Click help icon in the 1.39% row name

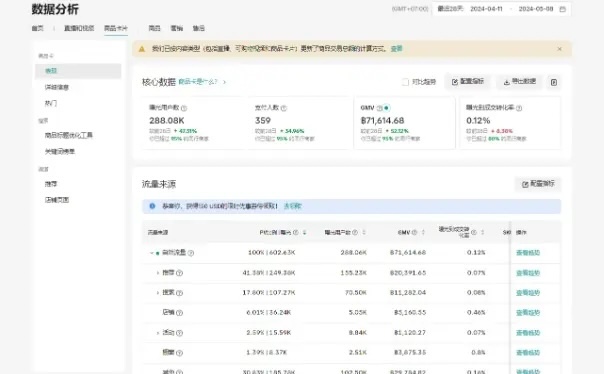pyautogui.click(x=180, y=353)
